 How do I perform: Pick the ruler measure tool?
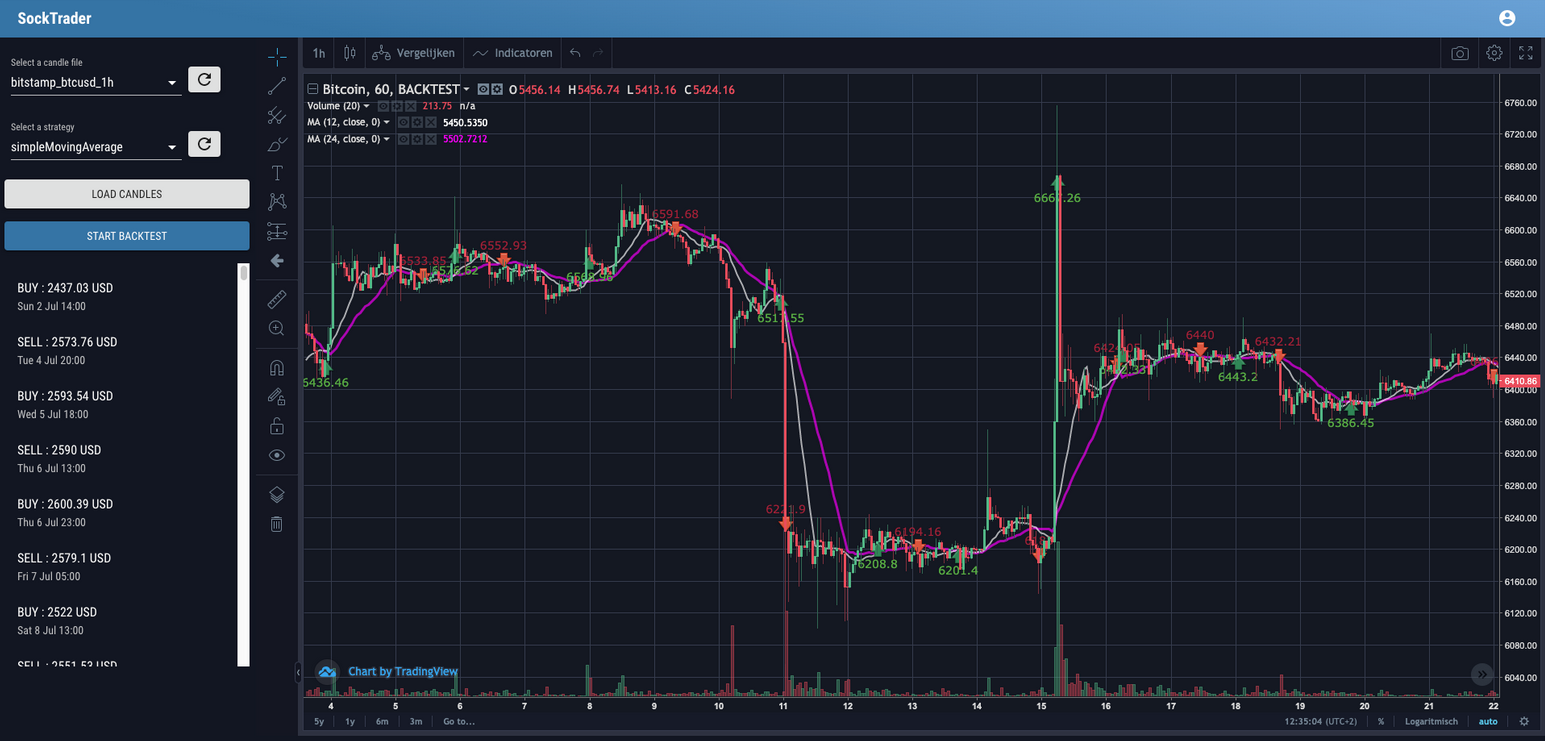(277, 299)
